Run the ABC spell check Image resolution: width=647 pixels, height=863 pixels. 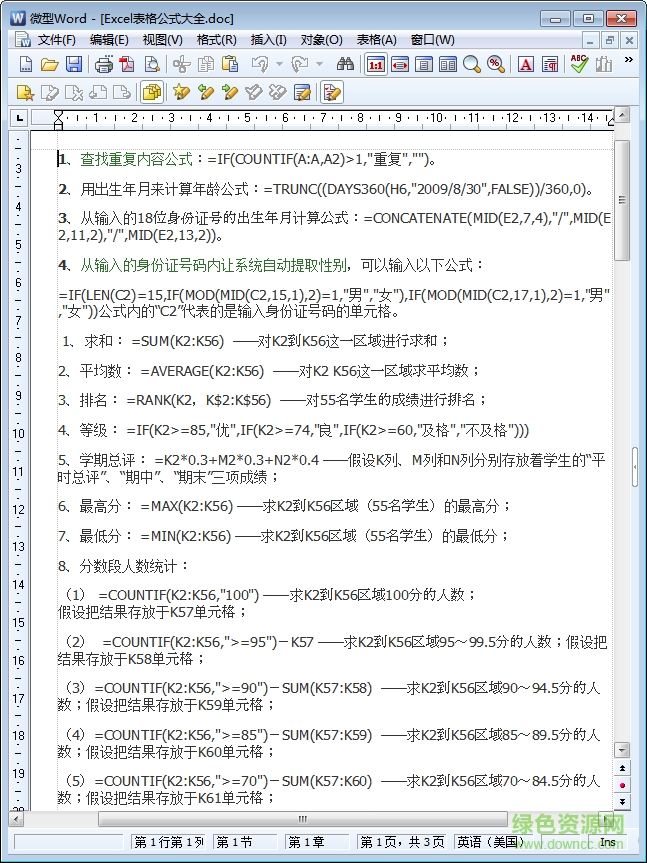click(579, 64)
